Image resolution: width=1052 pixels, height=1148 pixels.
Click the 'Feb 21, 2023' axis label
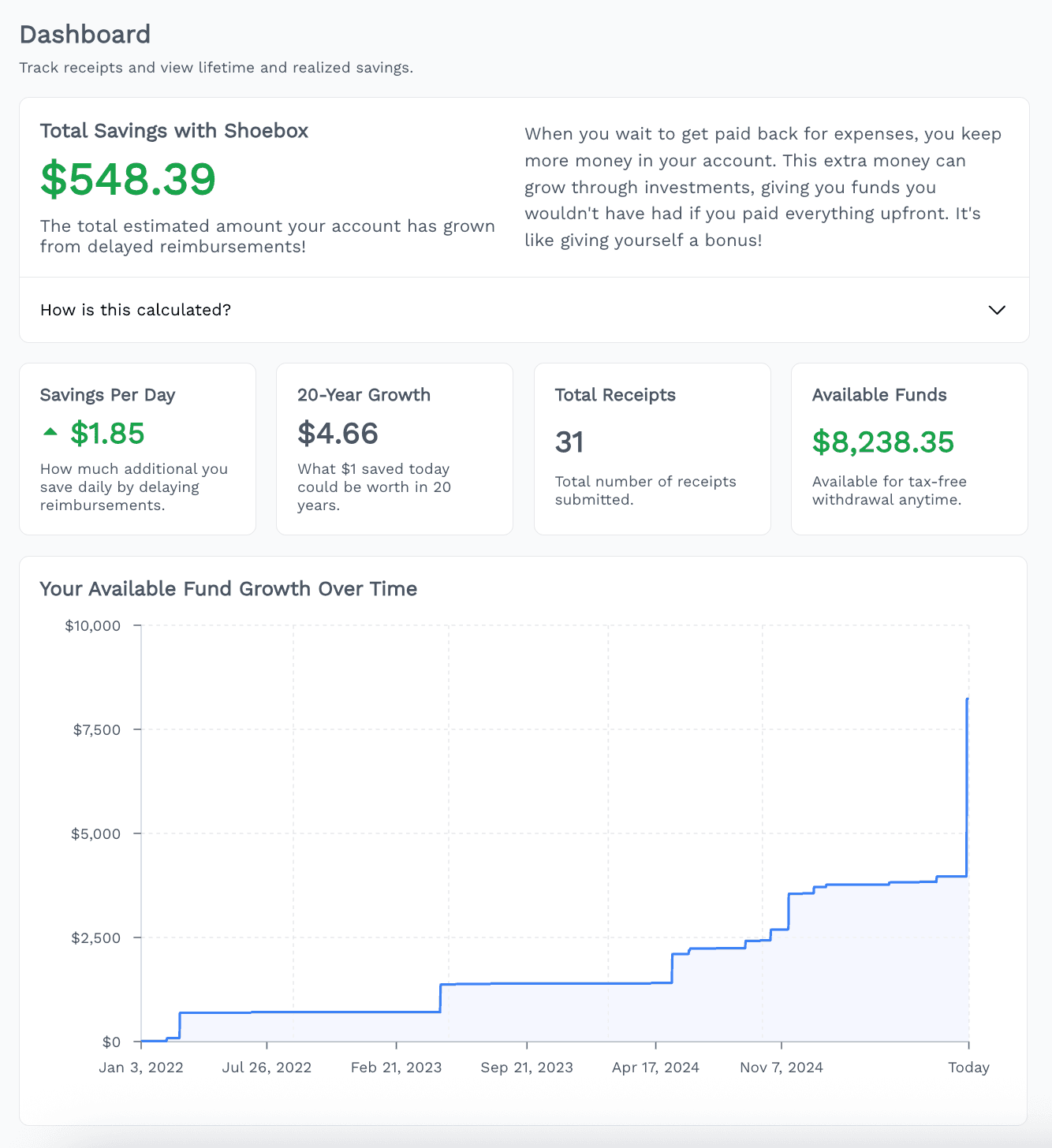396,1068
